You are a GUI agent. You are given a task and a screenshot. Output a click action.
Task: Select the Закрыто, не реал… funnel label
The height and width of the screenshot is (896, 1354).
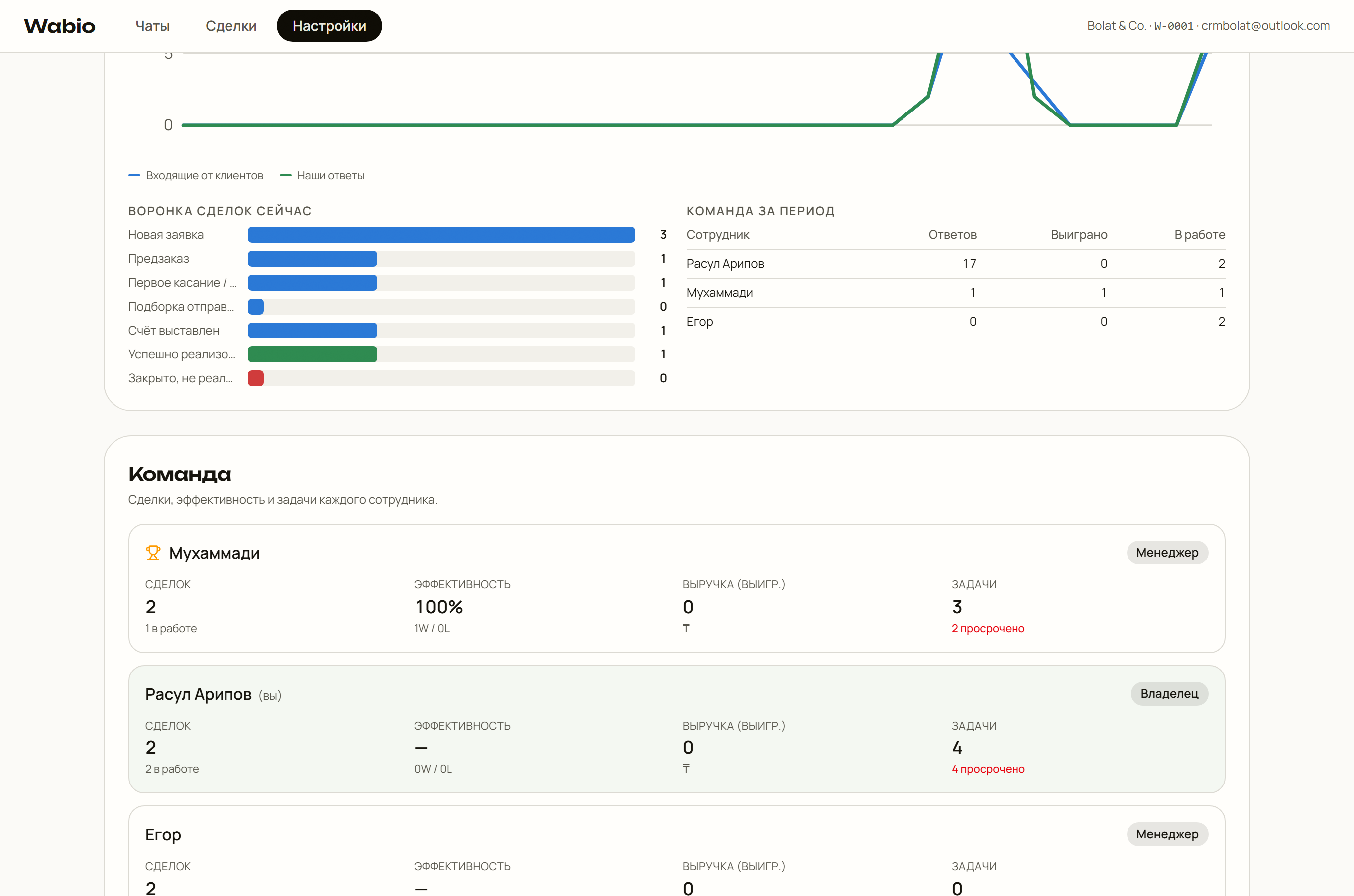181,378
